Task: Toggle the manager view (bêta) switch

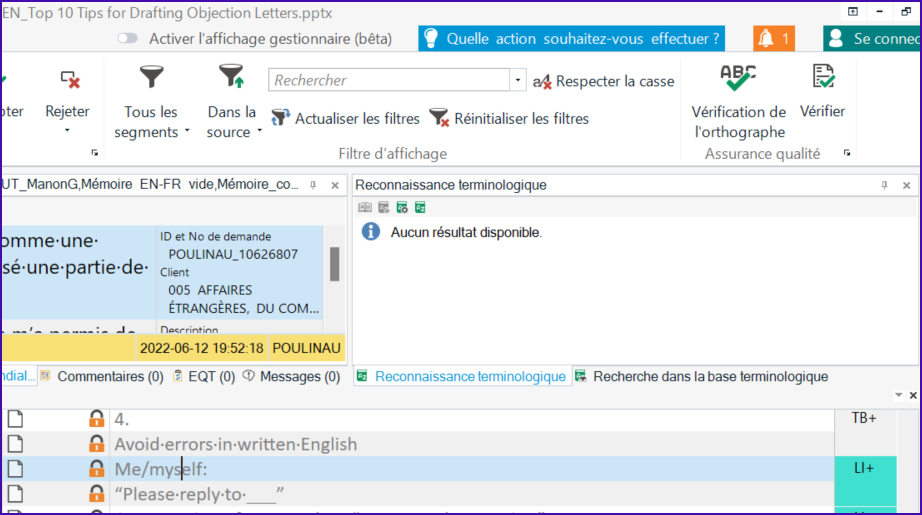Action: coord(127,39)
